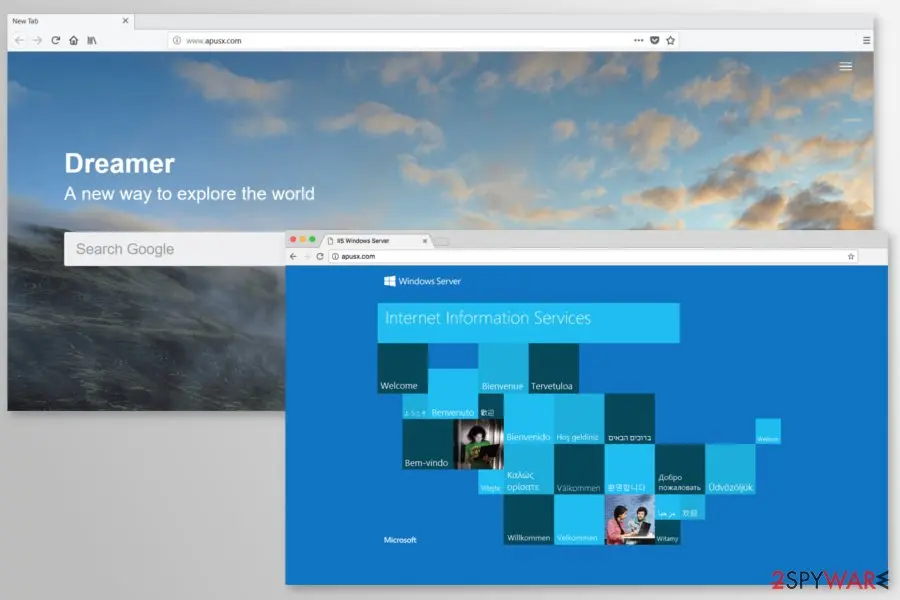This screenshot has height=600, width=900.
Task: Click the Dreamer heading
Action: point(119,164)
